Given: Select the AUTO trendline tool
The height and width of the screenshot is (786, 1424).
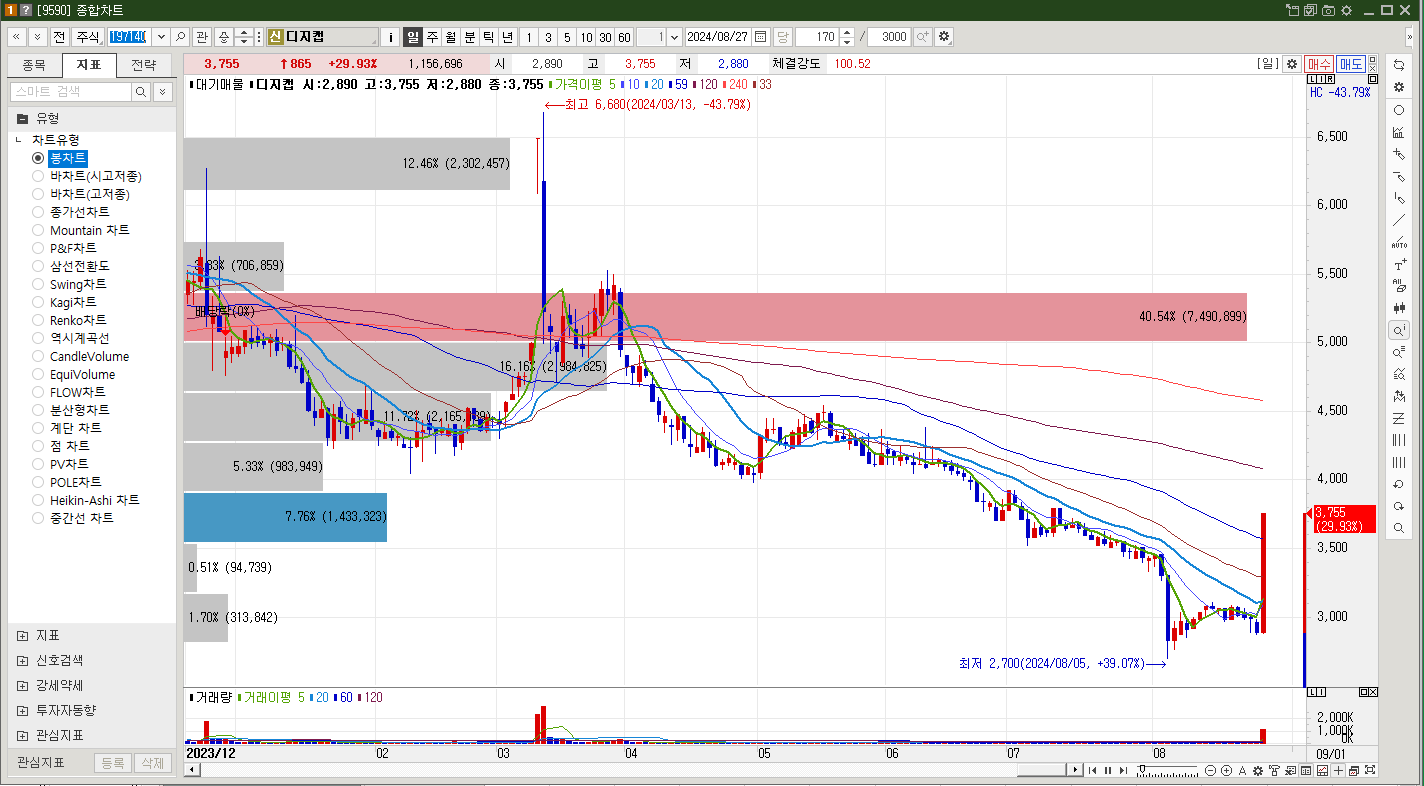Looking at the screenshot, I should click(1399, 242).
